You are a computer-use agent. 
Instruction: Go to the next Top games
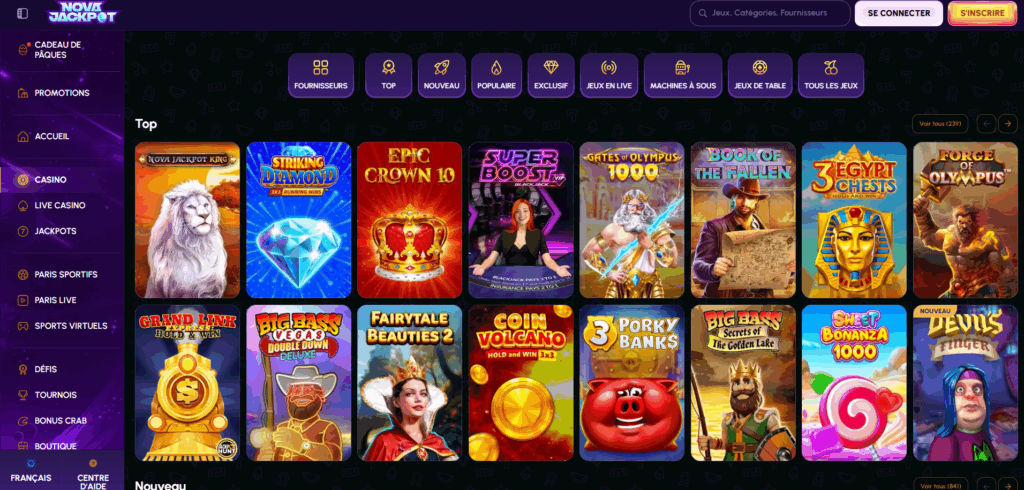point(1007,123)
